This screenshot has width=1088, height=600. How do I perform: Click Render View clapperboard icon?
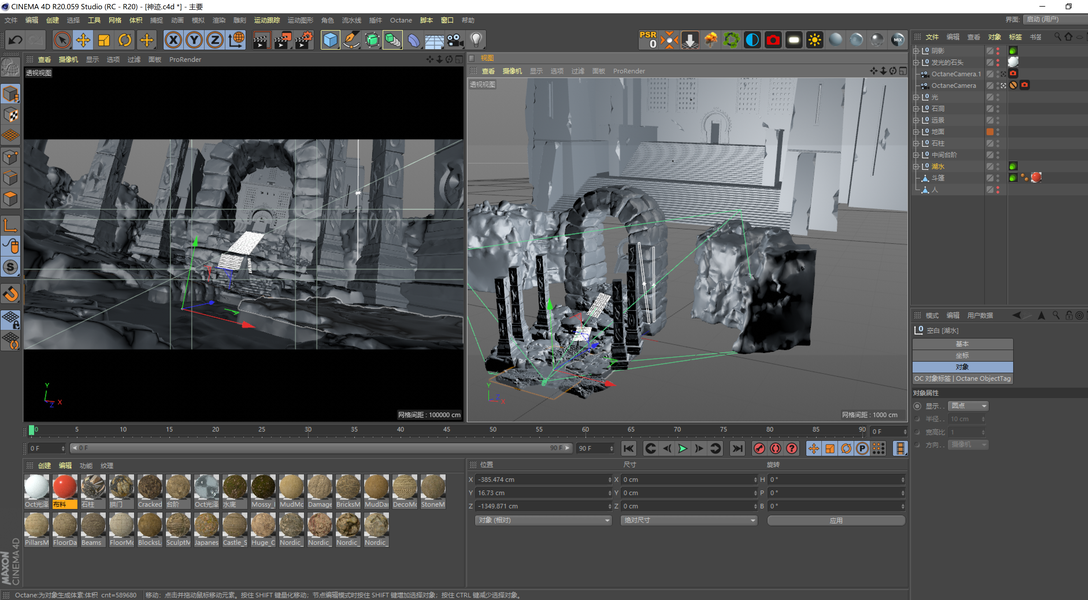(261, 40)
